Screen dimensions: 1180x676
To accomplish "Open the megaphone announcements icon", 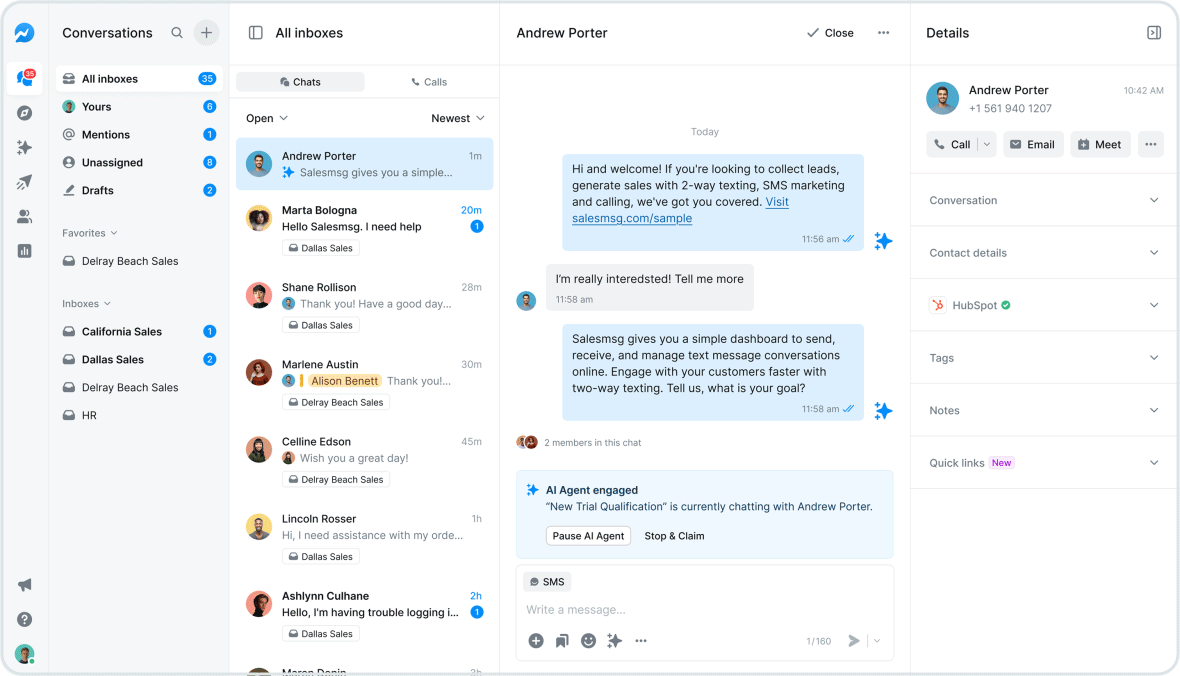I will pos(23,584).
